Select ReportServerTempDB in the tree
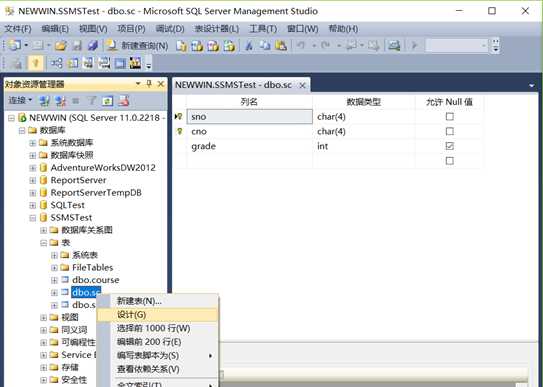 [96, 193]
